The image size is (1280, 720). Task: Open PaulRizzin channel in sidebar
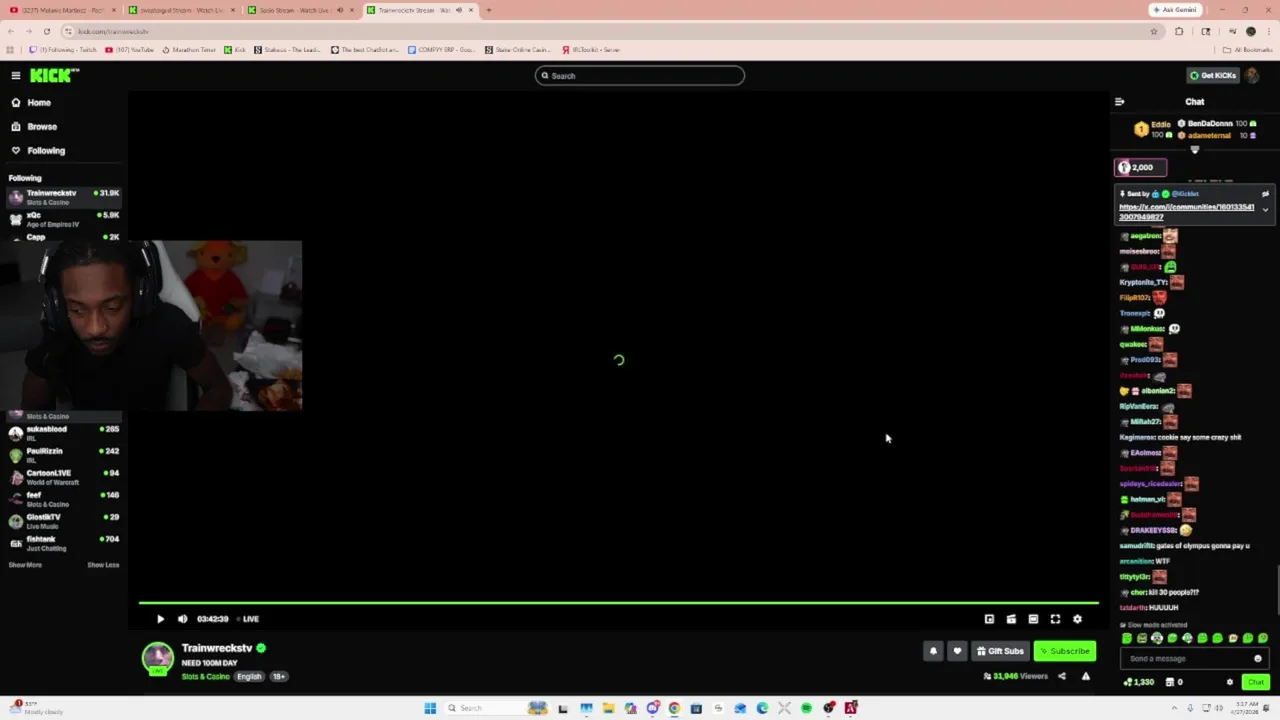pyautogui.click(x=64, y=455)
